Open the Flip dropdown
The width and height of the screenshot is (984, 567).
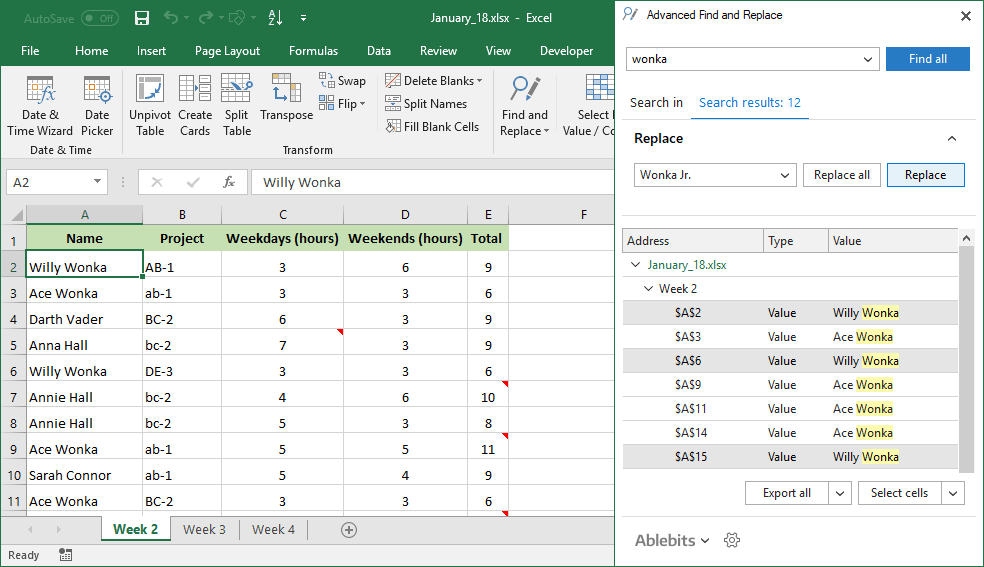tap(342, 103)
